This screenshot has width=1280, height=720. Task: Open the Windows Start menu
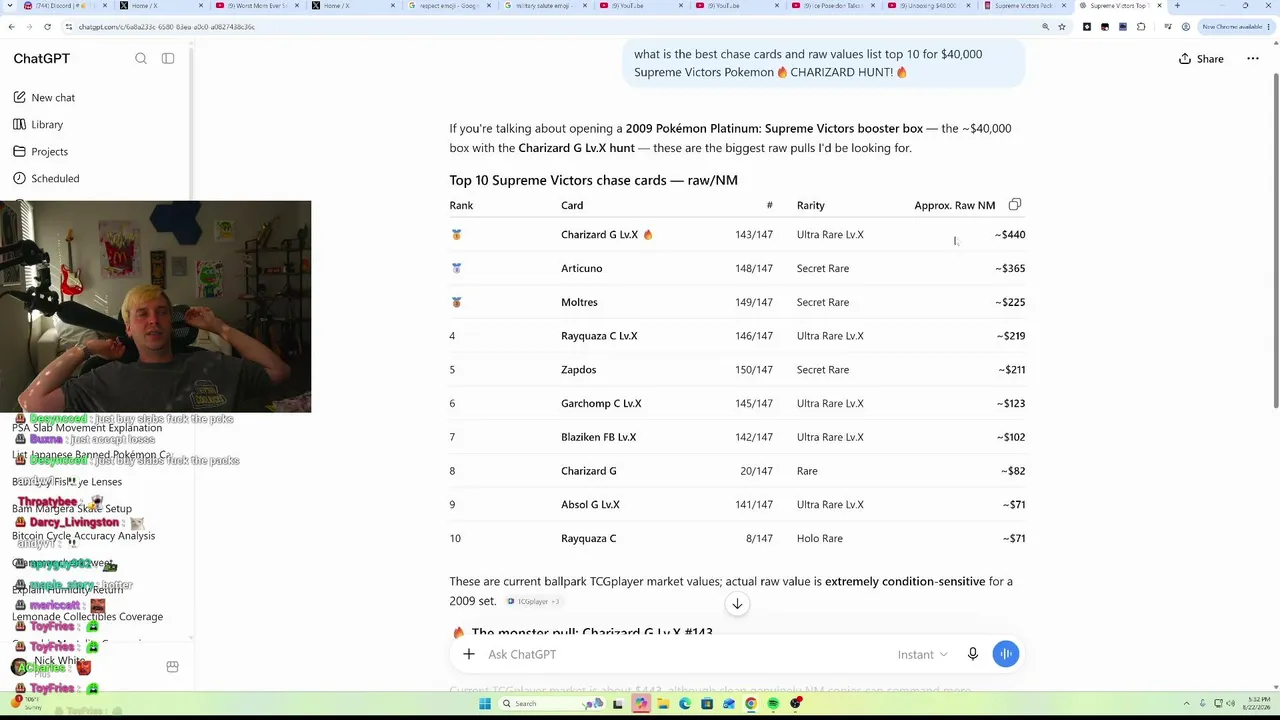coord(485,704)
